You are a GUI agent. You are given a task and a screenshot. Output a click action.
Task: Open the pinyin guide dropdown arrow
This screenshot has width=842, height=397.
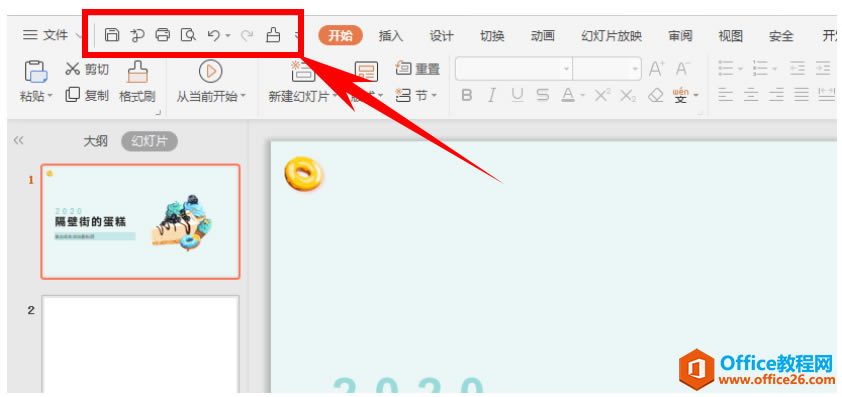696,97
